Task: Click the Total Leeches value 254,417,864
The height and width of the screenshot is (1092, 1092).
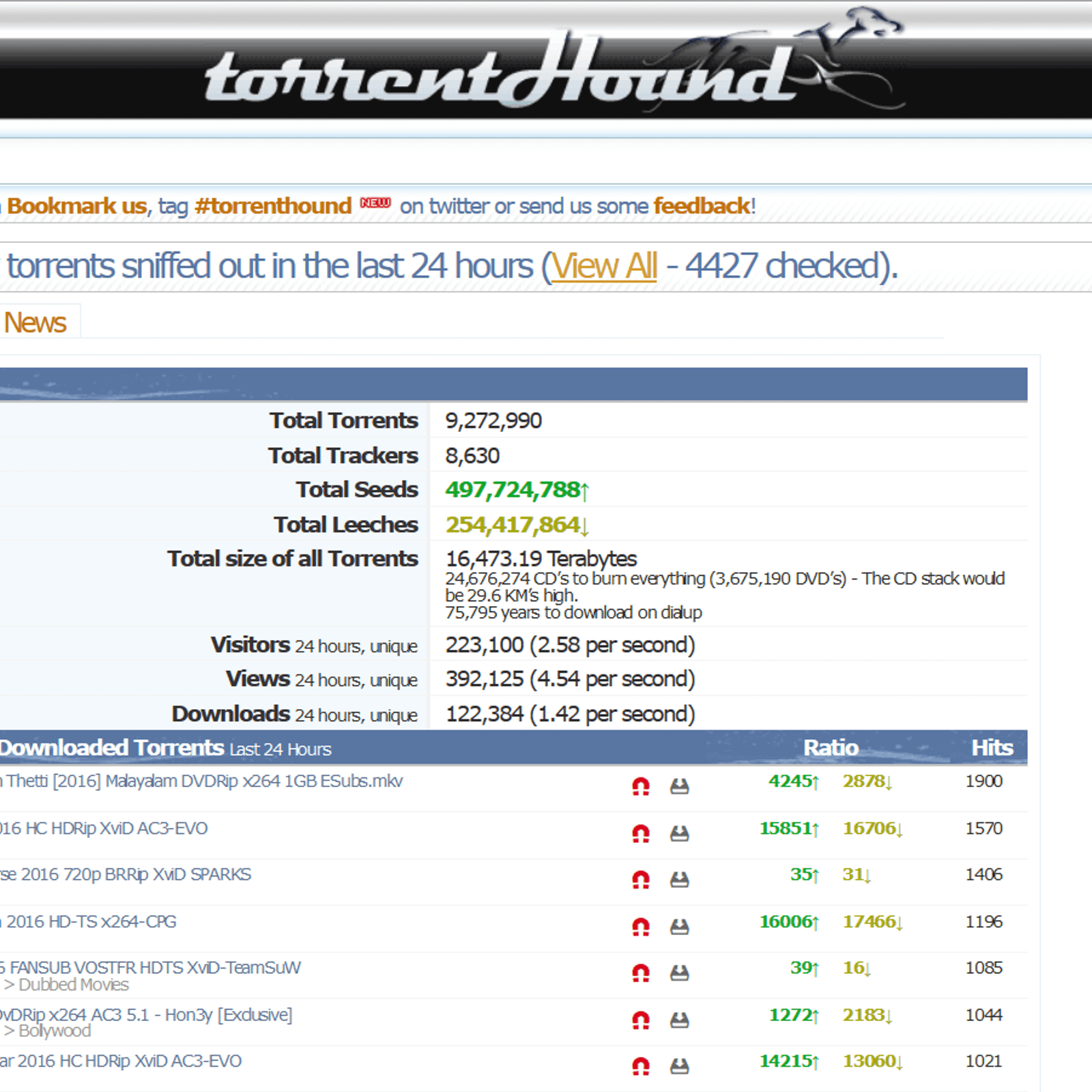Action: (x=517, y=524)
